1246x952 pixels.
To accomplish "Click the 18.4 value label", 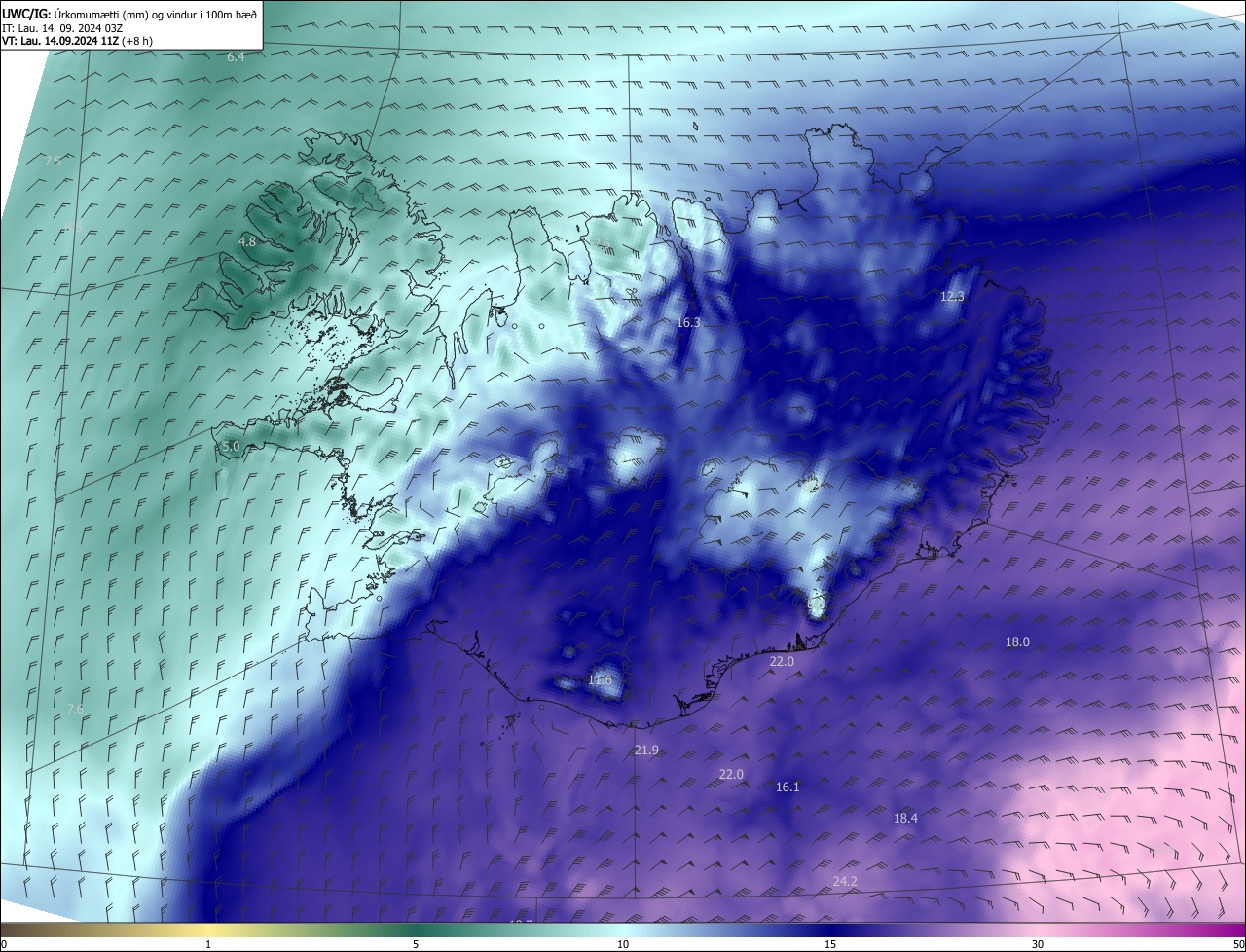I will point(905,818).
